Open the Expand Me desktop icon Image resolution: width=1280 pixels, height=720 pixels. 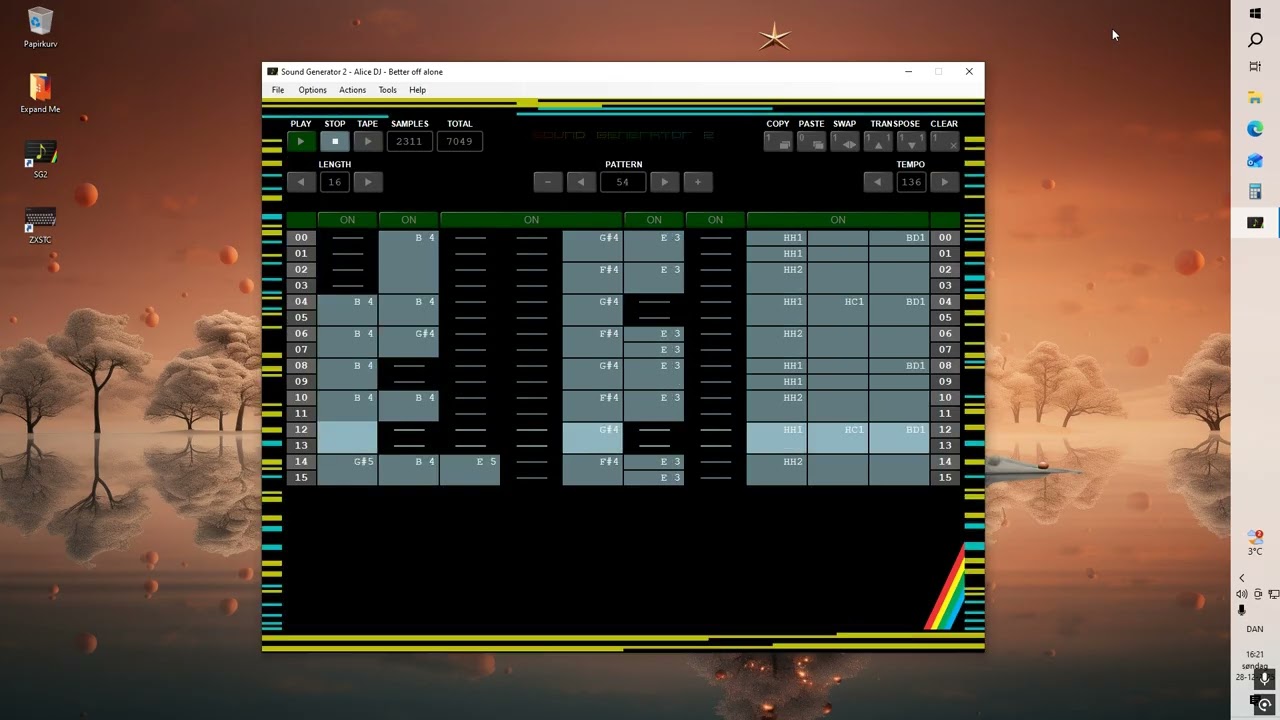pyautogui.click(x=40, y=93)
